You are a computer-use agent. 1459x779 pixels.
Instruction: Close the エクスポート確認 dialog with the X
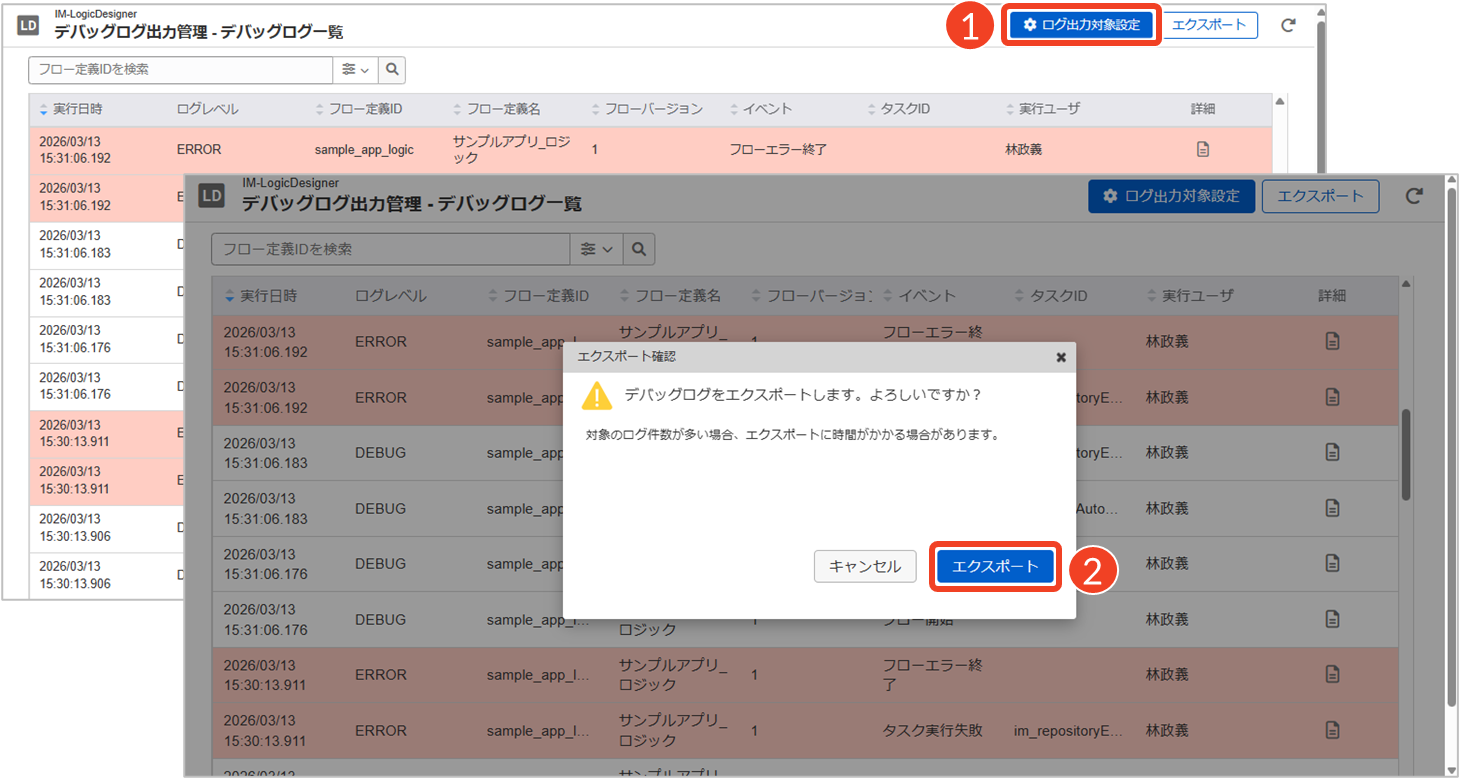(x=1061, y=357)
